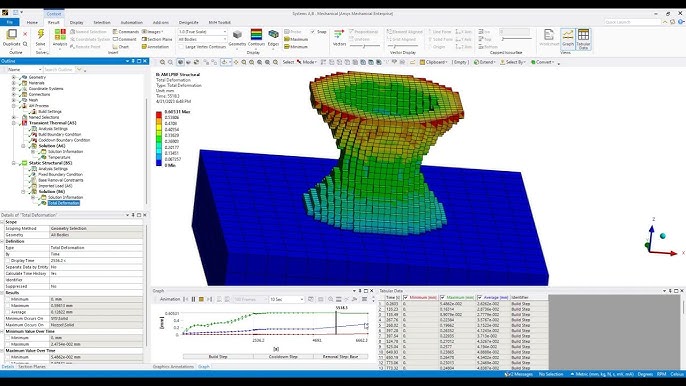
Task: Toggle the Snap checkbox
Action: (313, 32)
